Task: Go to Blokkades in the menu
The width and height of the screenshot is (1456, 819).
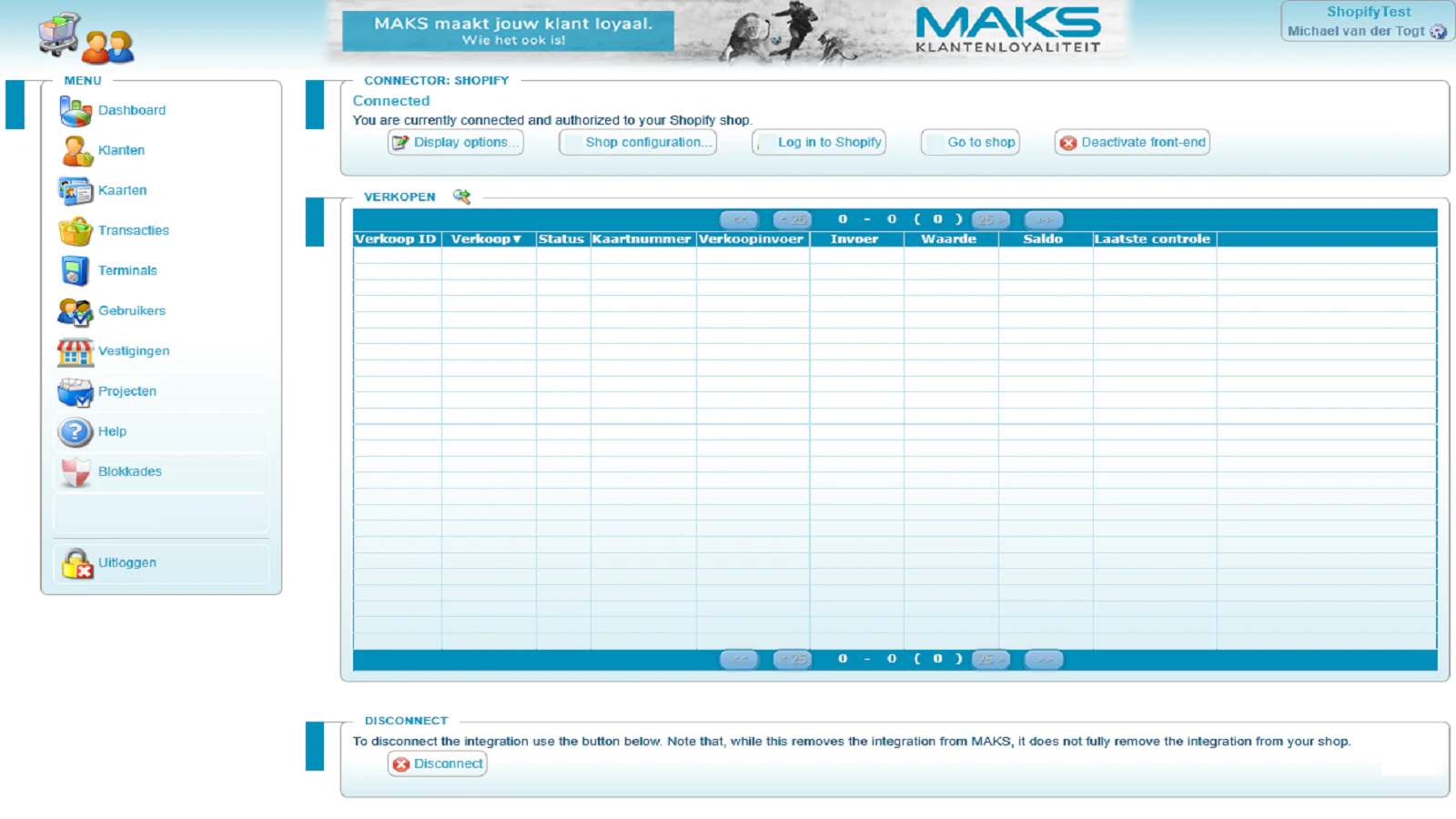Action: tap(130, 471)
